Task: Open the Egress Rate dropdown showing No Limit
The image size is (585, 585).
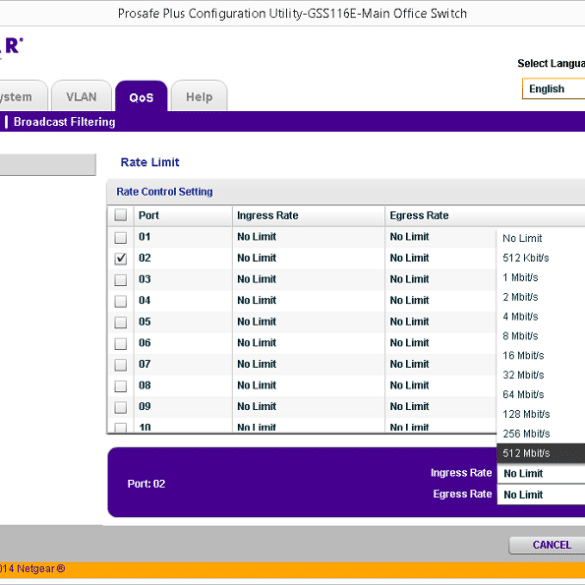Action: pos(541,495)
